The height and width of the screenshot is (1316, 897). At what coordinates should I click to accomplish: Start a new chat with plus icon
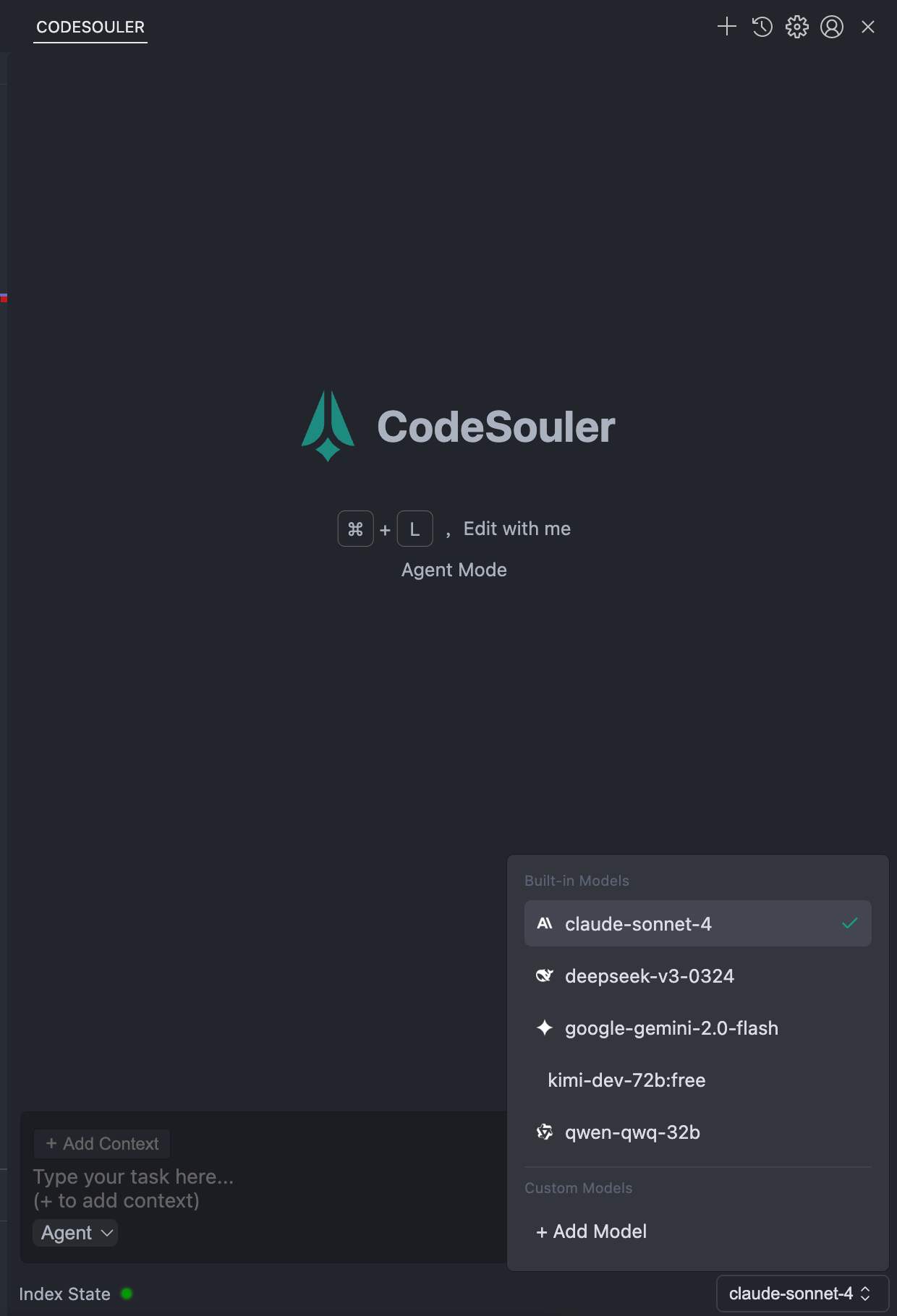coord(726,27)
